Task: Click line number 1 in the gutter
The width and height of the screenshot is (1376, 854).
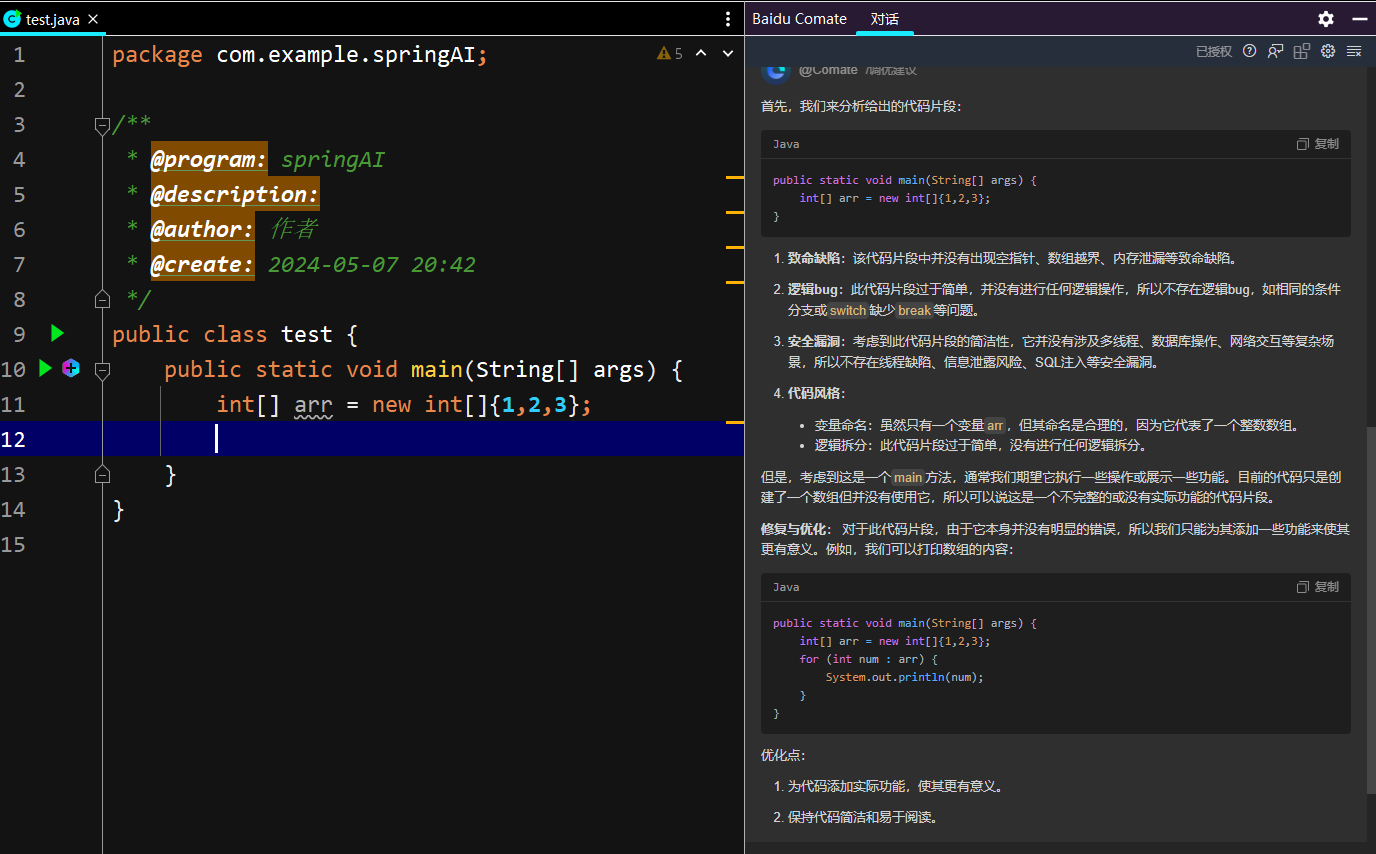Action: point(19,54)
